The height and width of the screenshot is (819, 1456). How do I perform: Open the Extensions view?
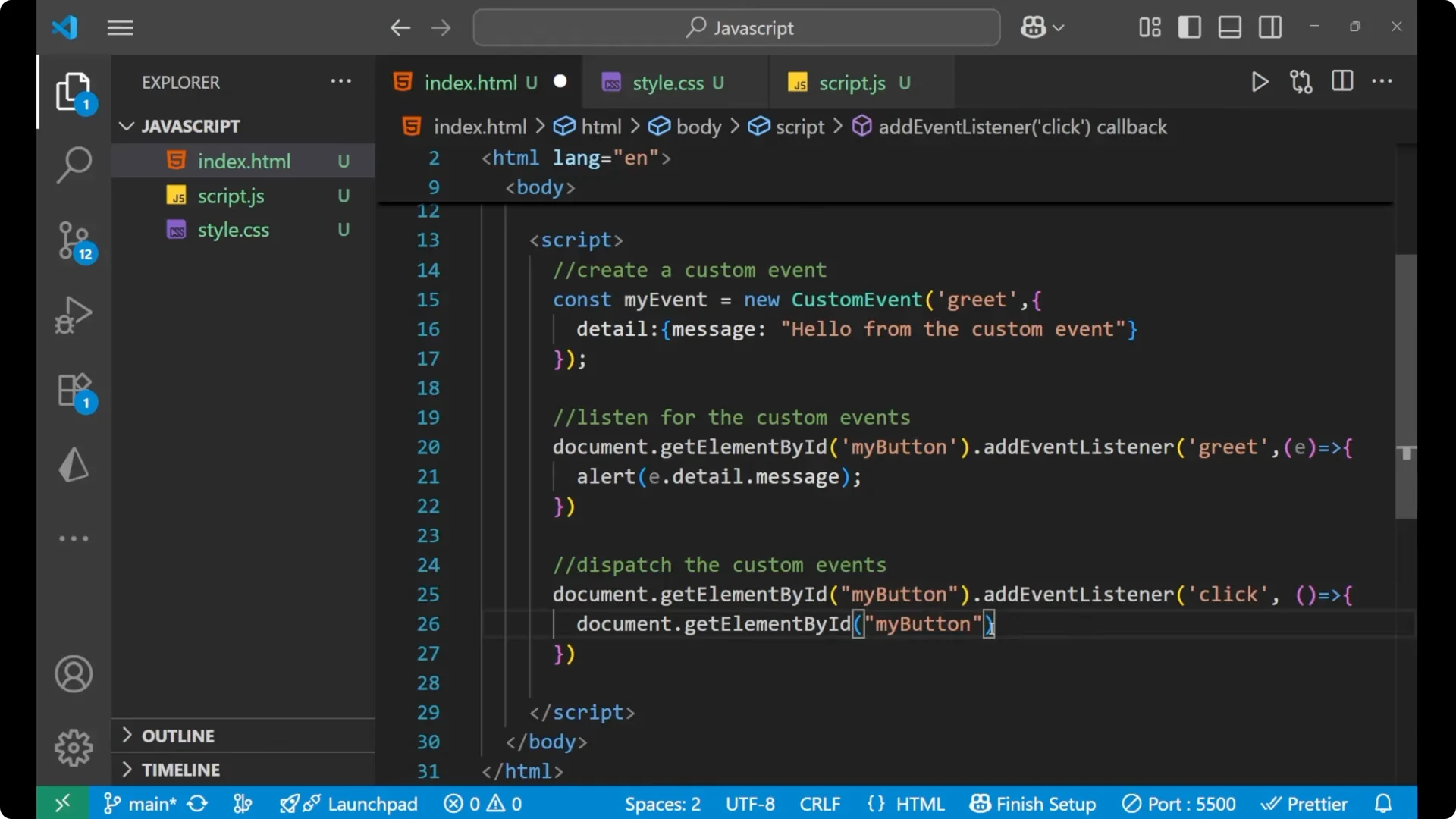(x=74, y=391)
